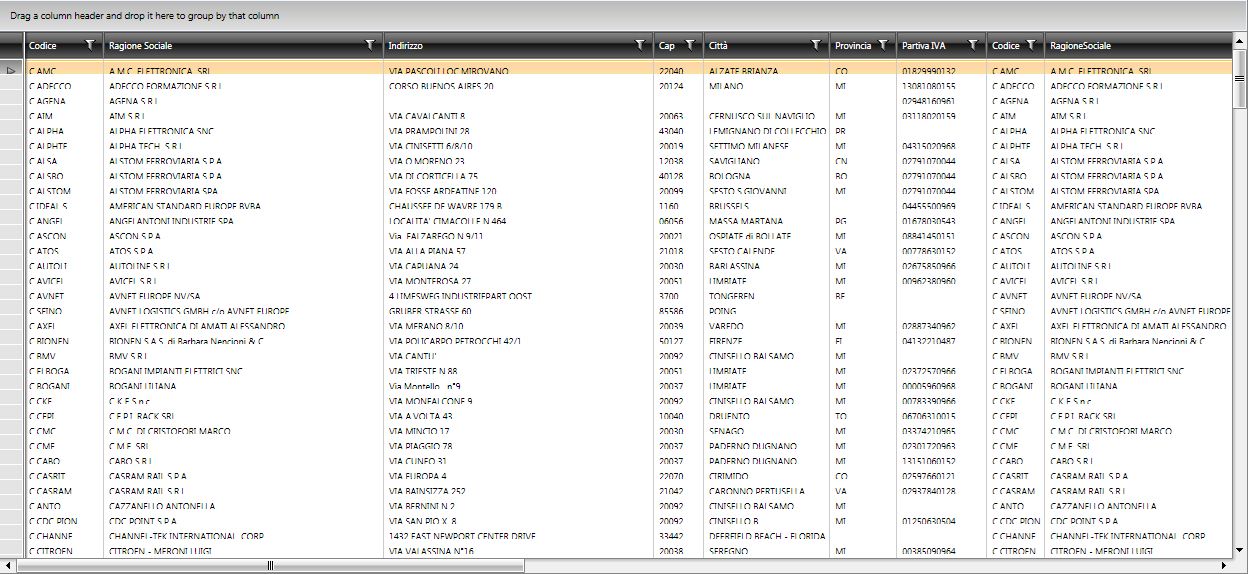
Task: Open the Cap column filter funnel
Action: [689, 45]
